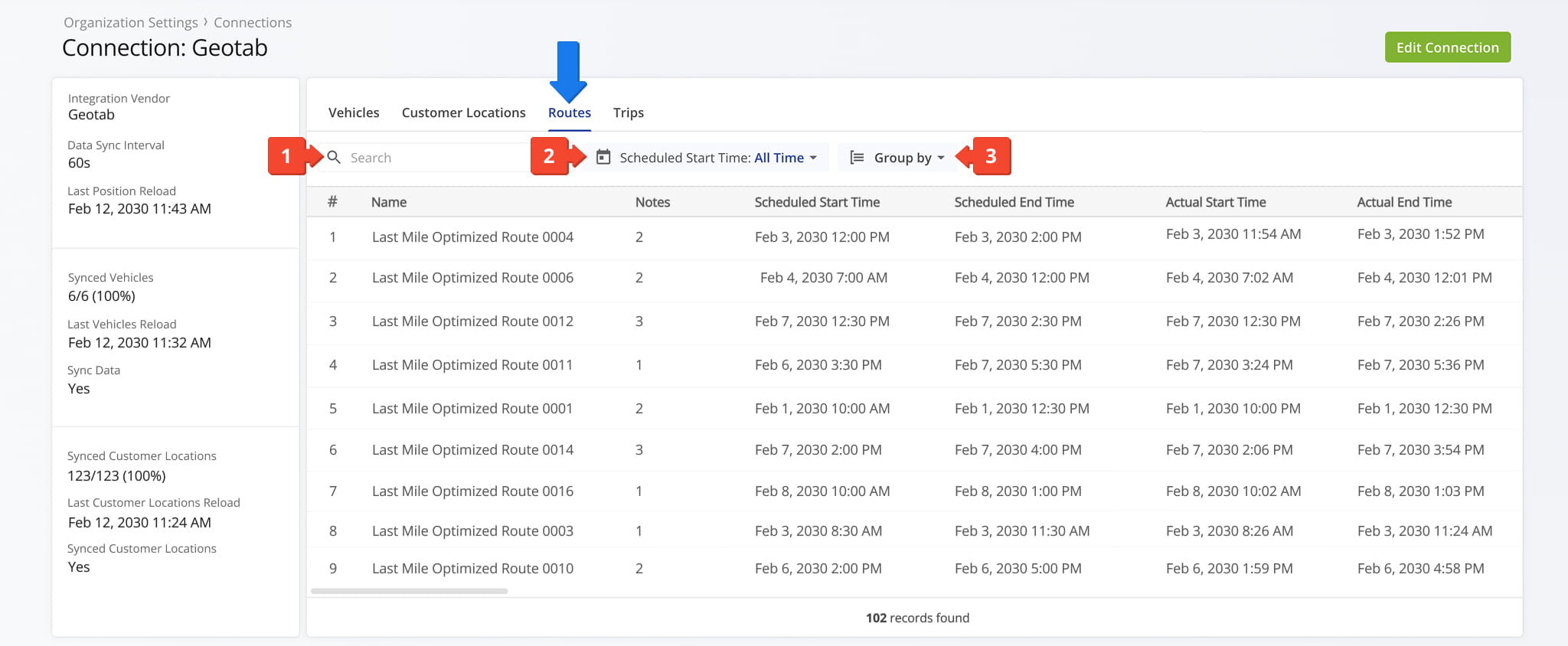
Task: Choose Last Mile Optimized Route 0016
Action: point(472,491)
